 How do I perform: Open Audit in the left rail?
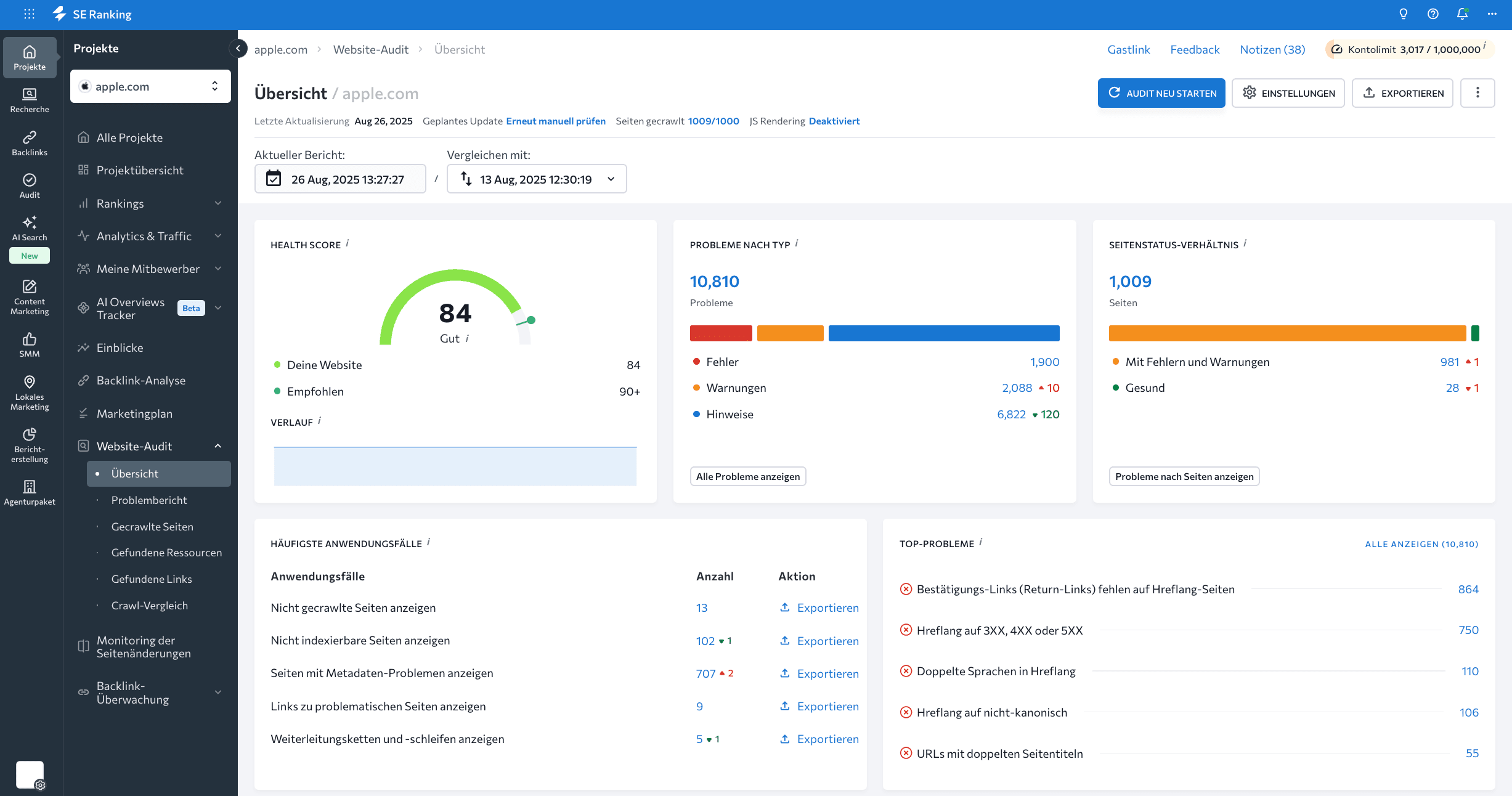[30, 185]
